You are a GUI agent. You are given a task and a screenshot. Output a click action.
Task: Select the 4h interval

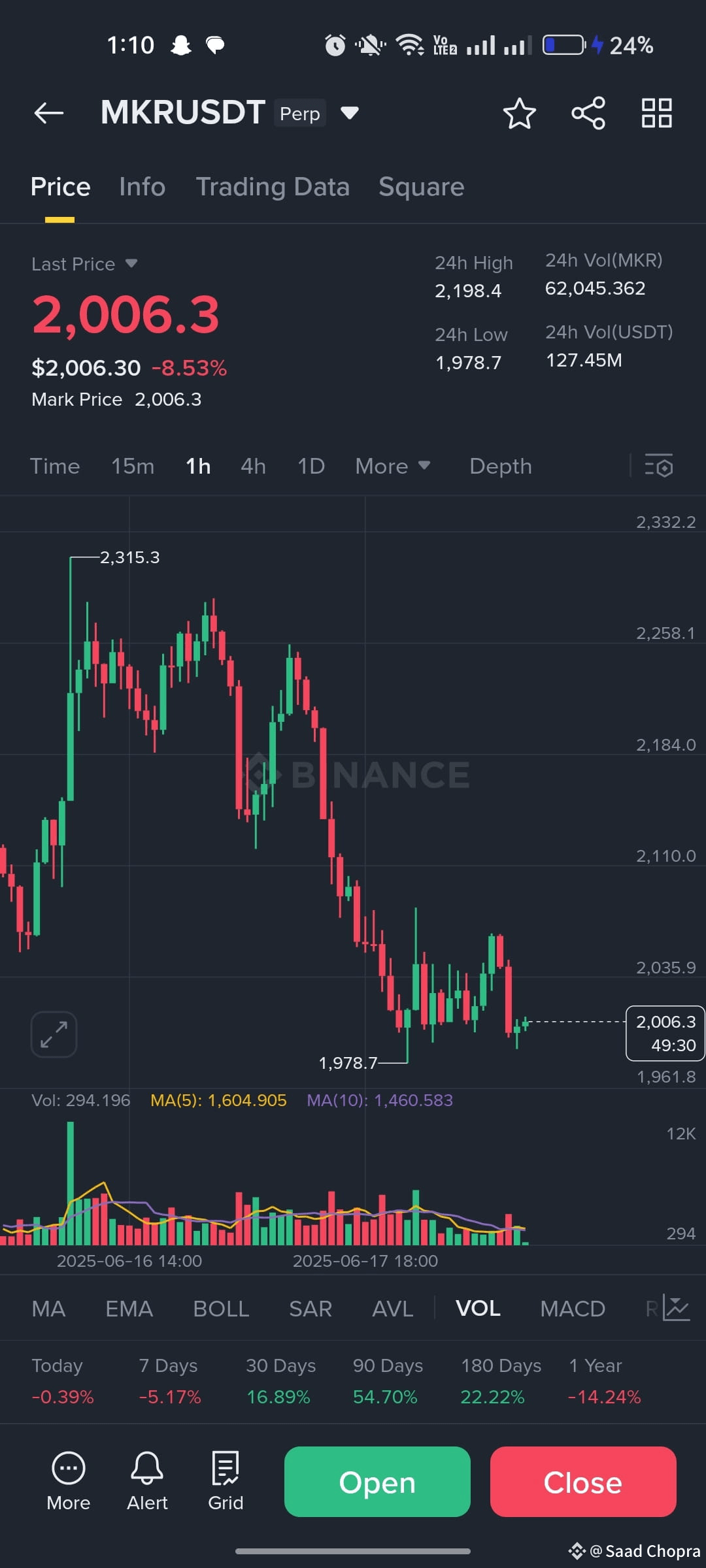253,466
